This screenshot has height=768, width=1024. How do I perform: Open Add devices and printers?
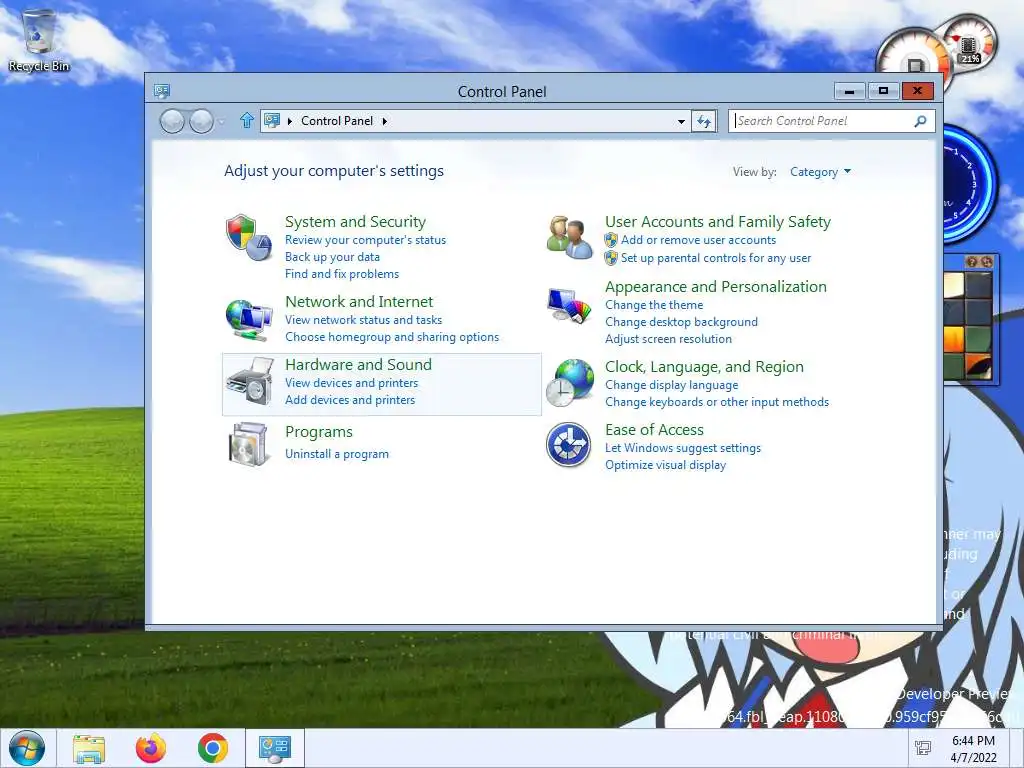350,400
